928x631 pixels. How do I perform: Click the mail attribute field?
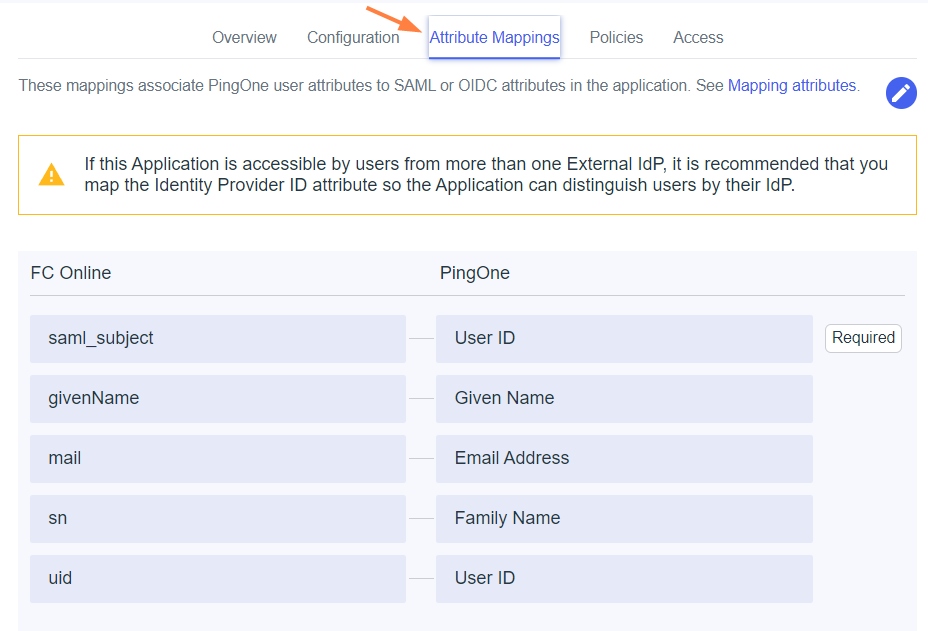[x=218, y=459]
